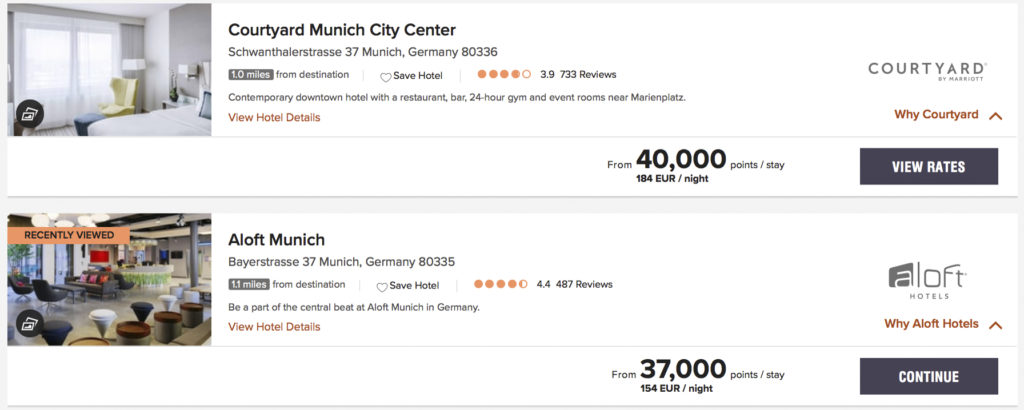
Task: Click Aloft Munich rating circles
Action: click(x=500, y=285)
